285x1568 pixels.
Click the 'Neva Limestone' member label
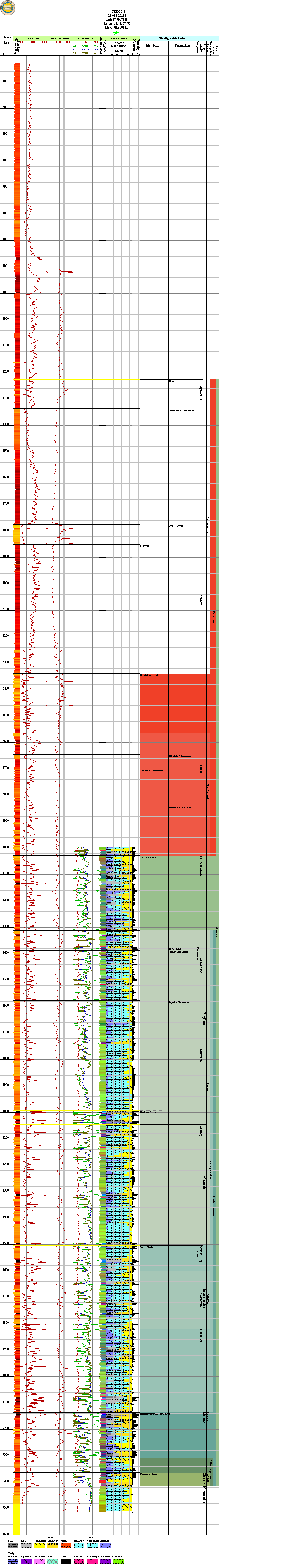coord(149,858)
